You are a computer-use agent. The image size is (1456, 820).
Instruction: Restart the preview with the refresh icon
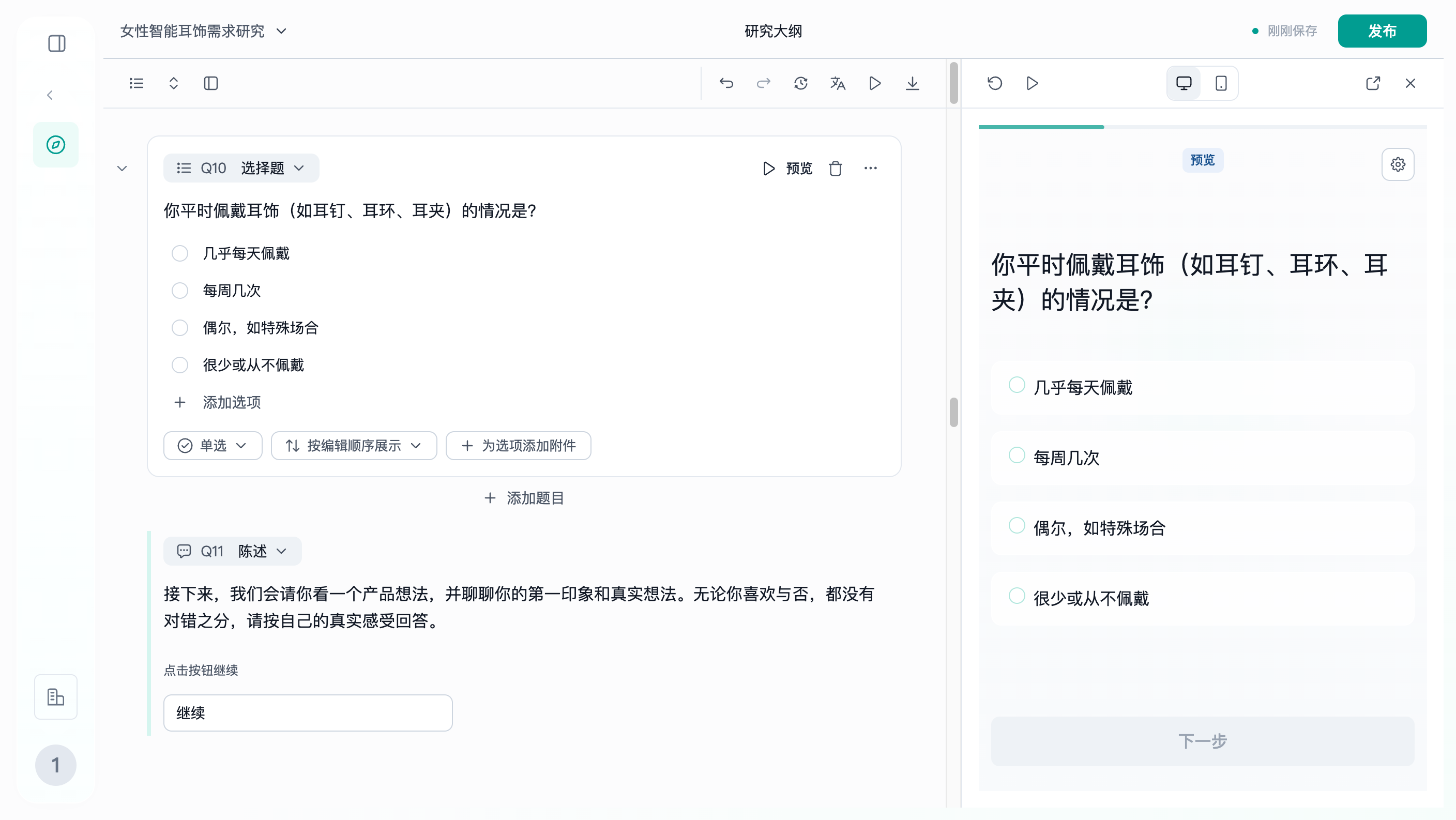pos(995,84)
